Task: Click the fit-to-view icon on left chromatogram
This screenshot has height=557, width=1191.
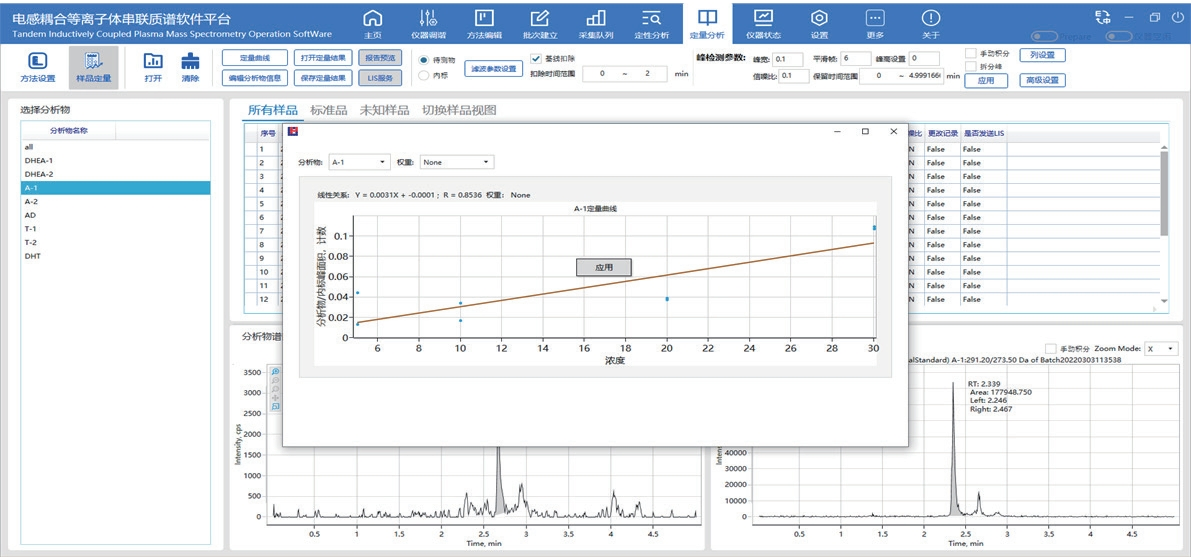Action: 275,407
